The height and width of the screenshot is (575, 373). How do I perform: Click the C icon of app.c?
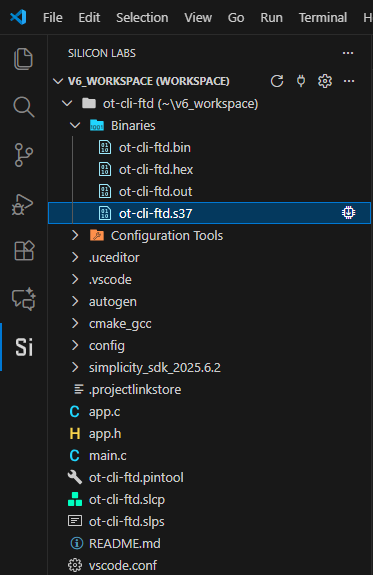(x=74, y=411)
